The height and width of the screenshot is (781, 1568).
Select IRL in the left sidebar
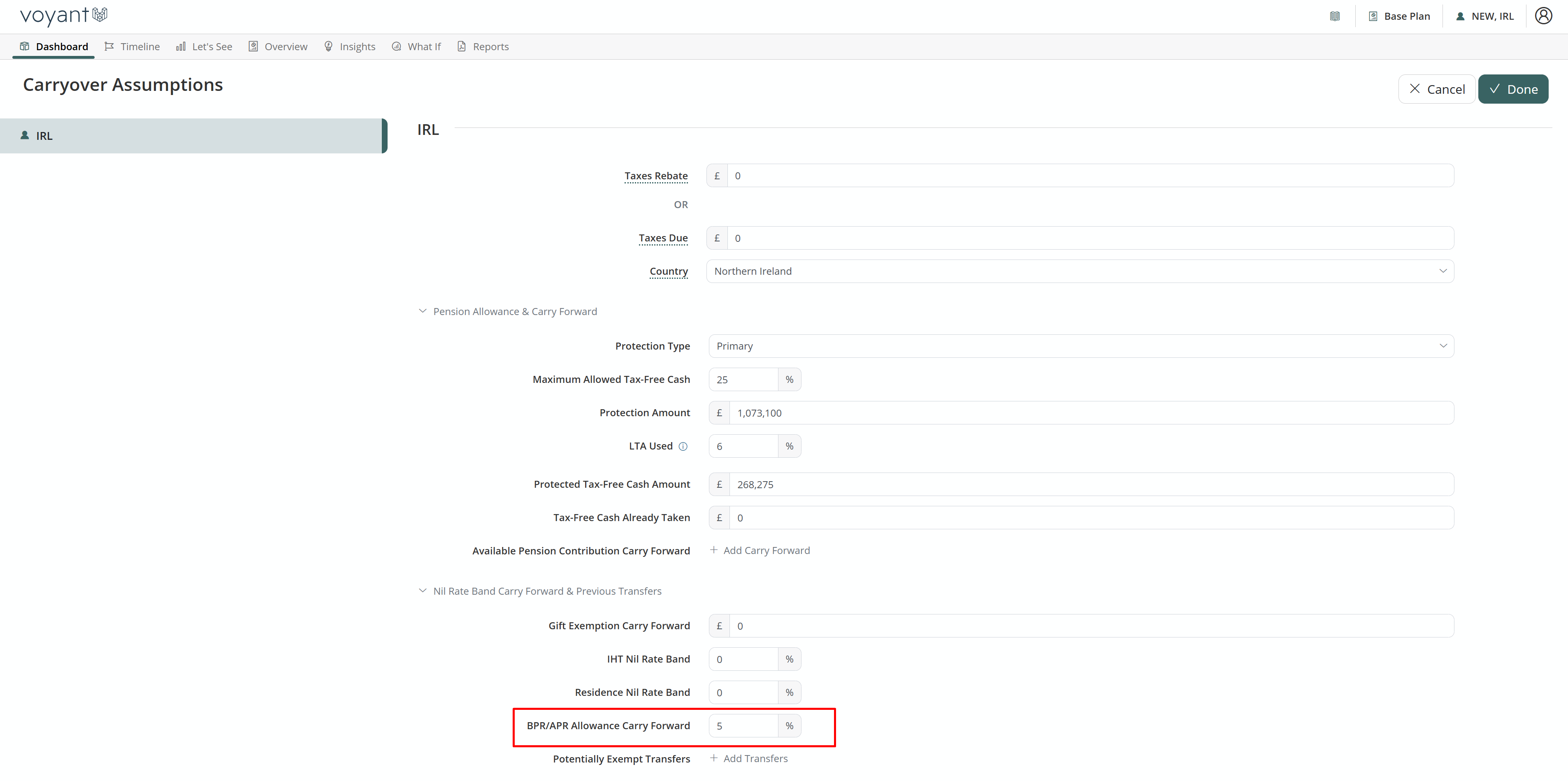pos(193,136)
